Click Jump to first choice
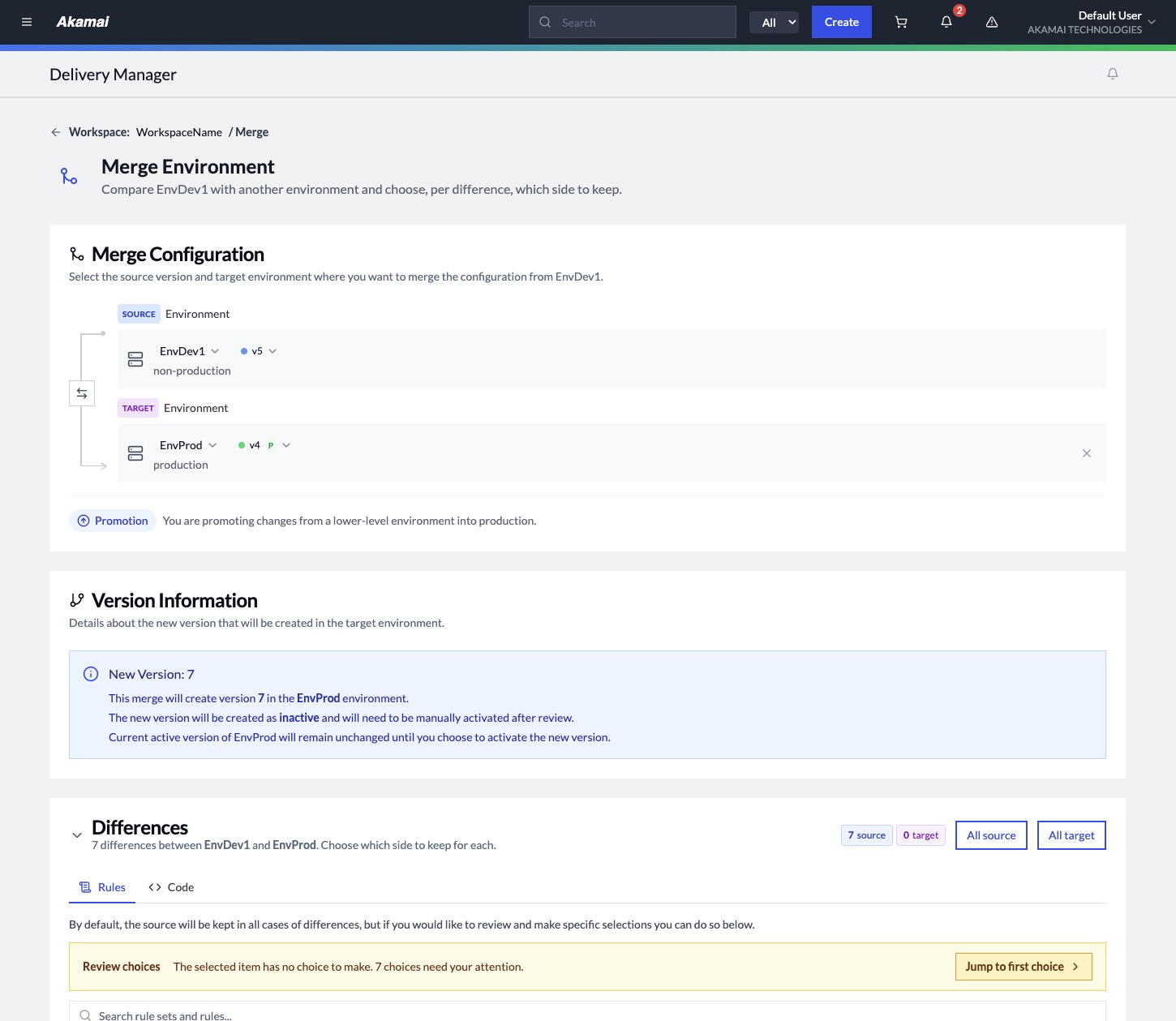Screen dimensions: 1176x1021 tap(1024, 967)
